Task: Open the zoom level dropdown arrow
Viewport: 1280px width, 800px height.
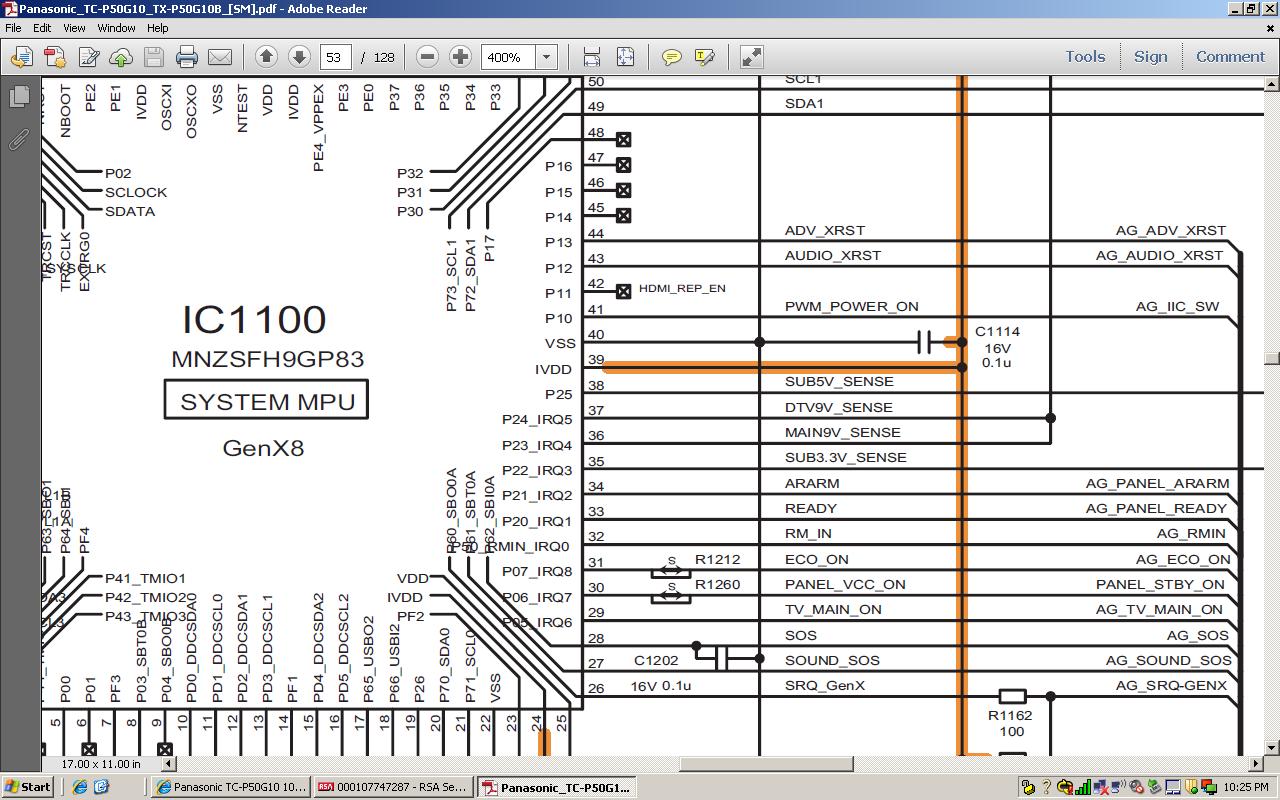Action: [546, 57]
